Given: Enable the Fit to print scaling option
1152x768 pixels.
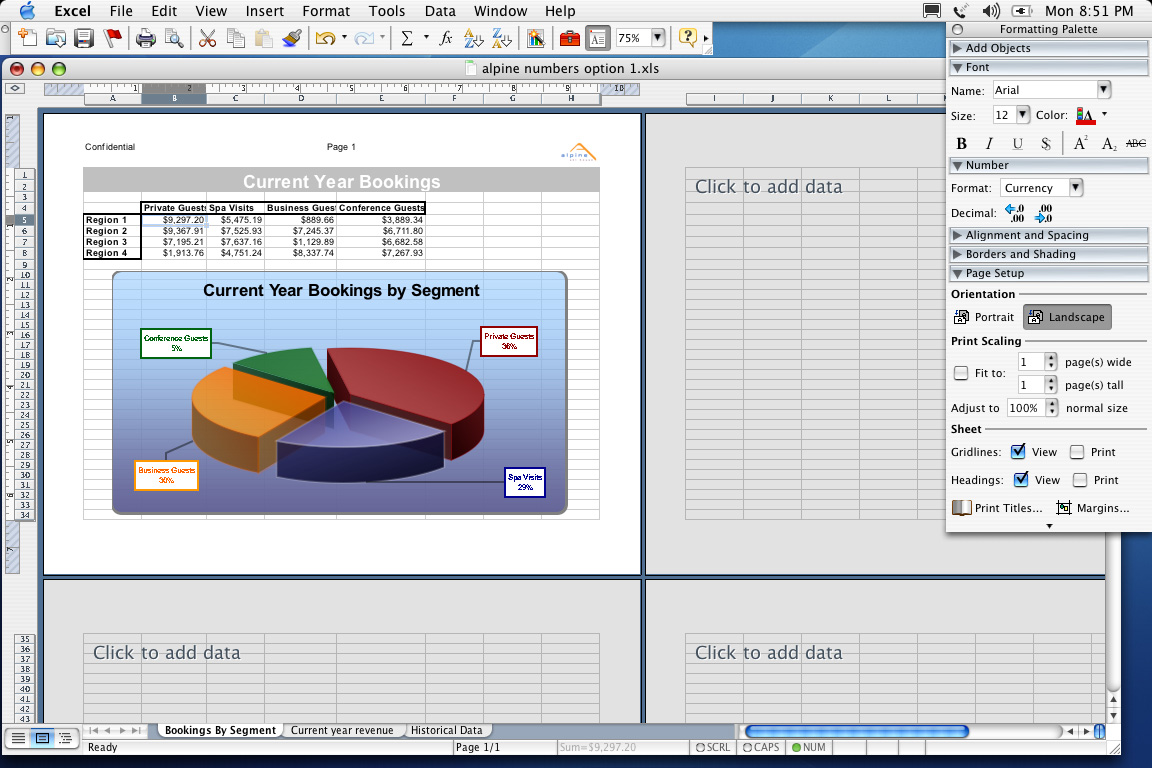Looking at the screenshot, I should pyautogui.click(x=962, y=373).
